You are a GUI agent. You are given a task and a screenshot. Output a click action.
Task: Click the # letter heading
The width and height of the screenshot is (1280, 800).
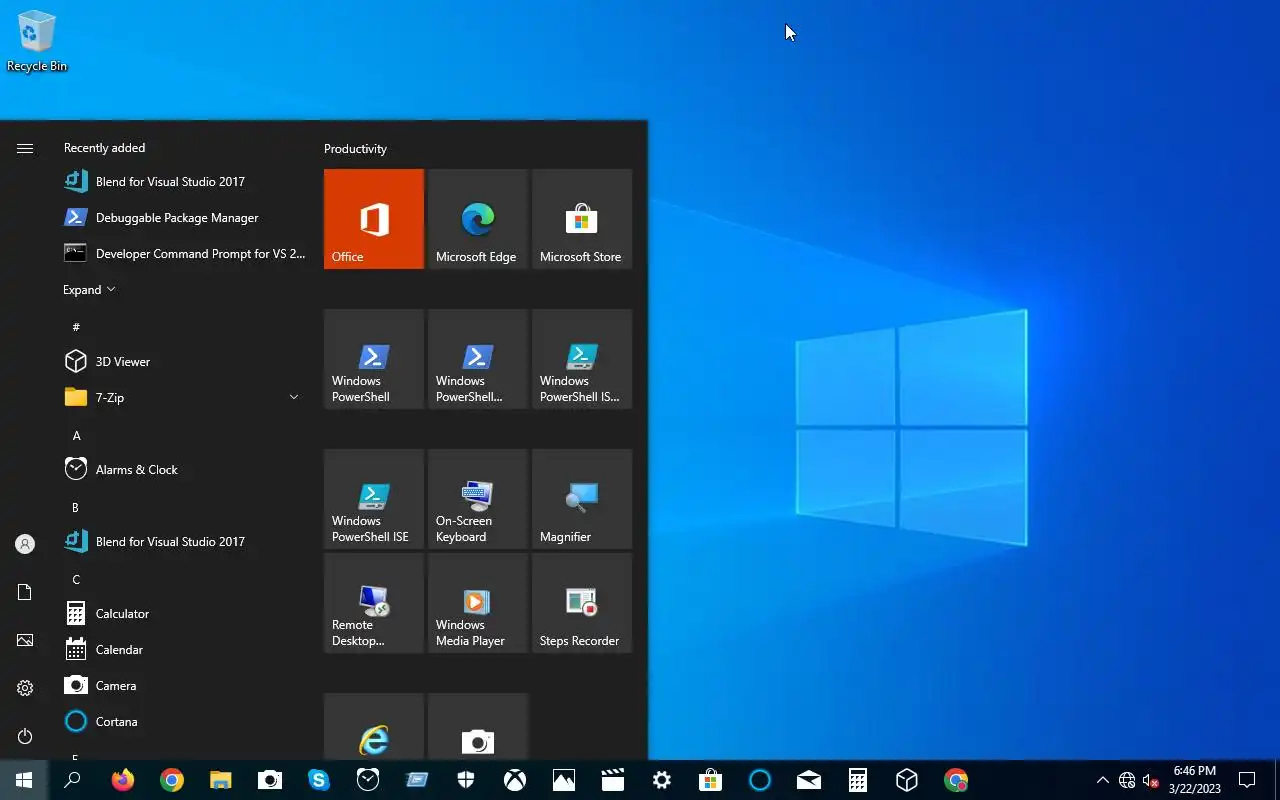pyautogui.click(x=76, y=327)
